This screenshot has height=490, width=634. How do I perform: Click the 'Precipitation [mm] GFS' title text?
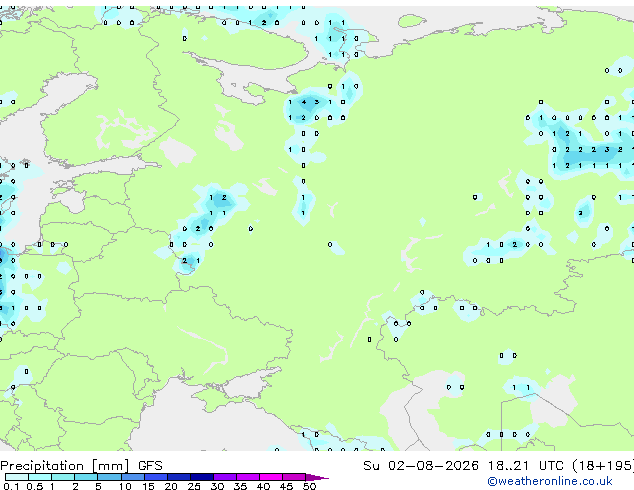(x=81, y=466)
